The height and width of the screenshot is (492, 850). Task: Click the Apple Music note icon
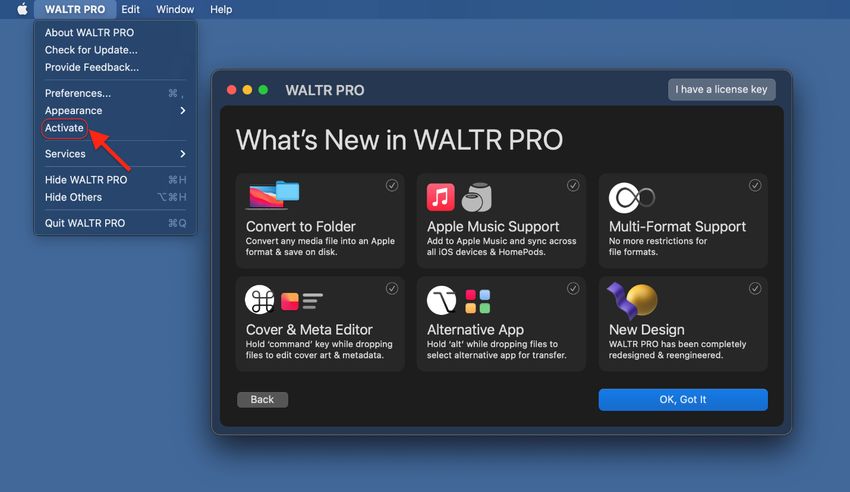tap(441, 197)
